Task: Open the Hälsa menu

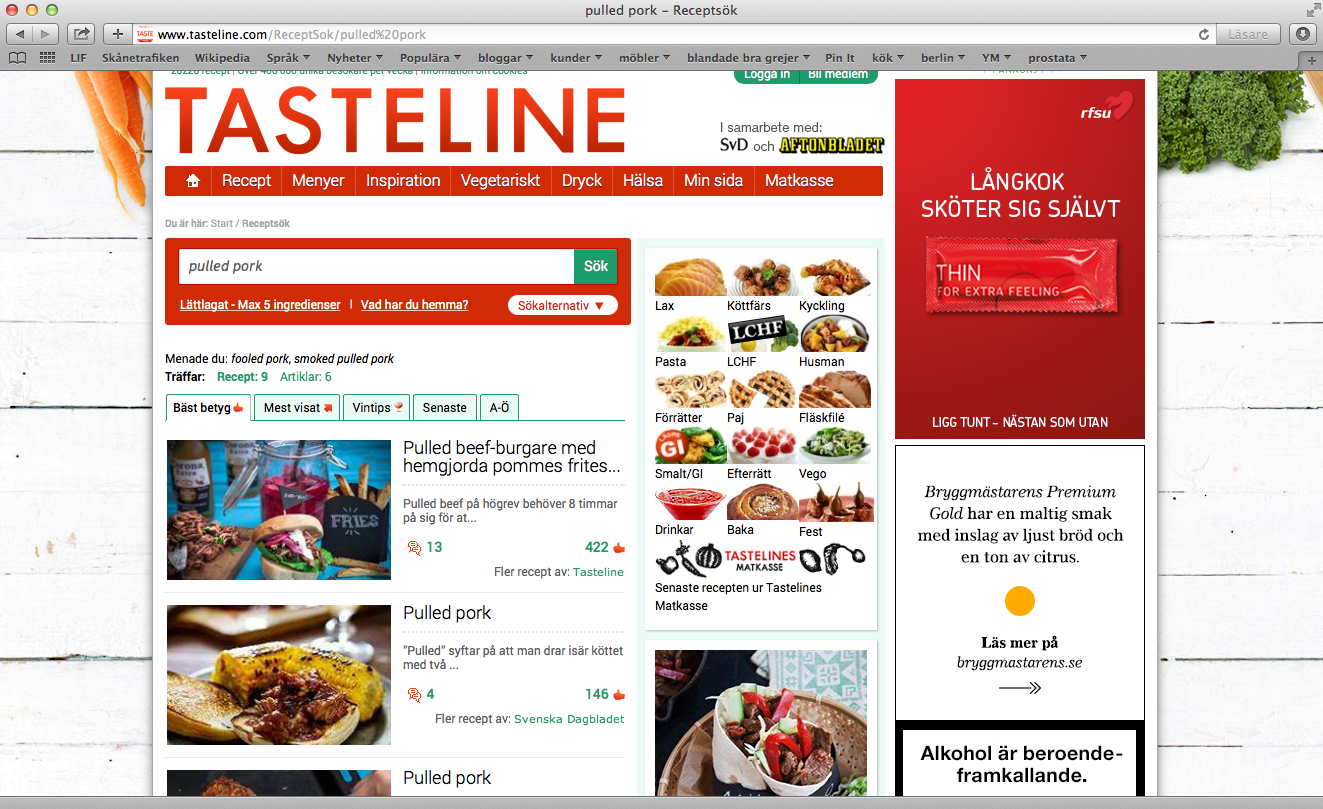Action: [x=643, y=181]
